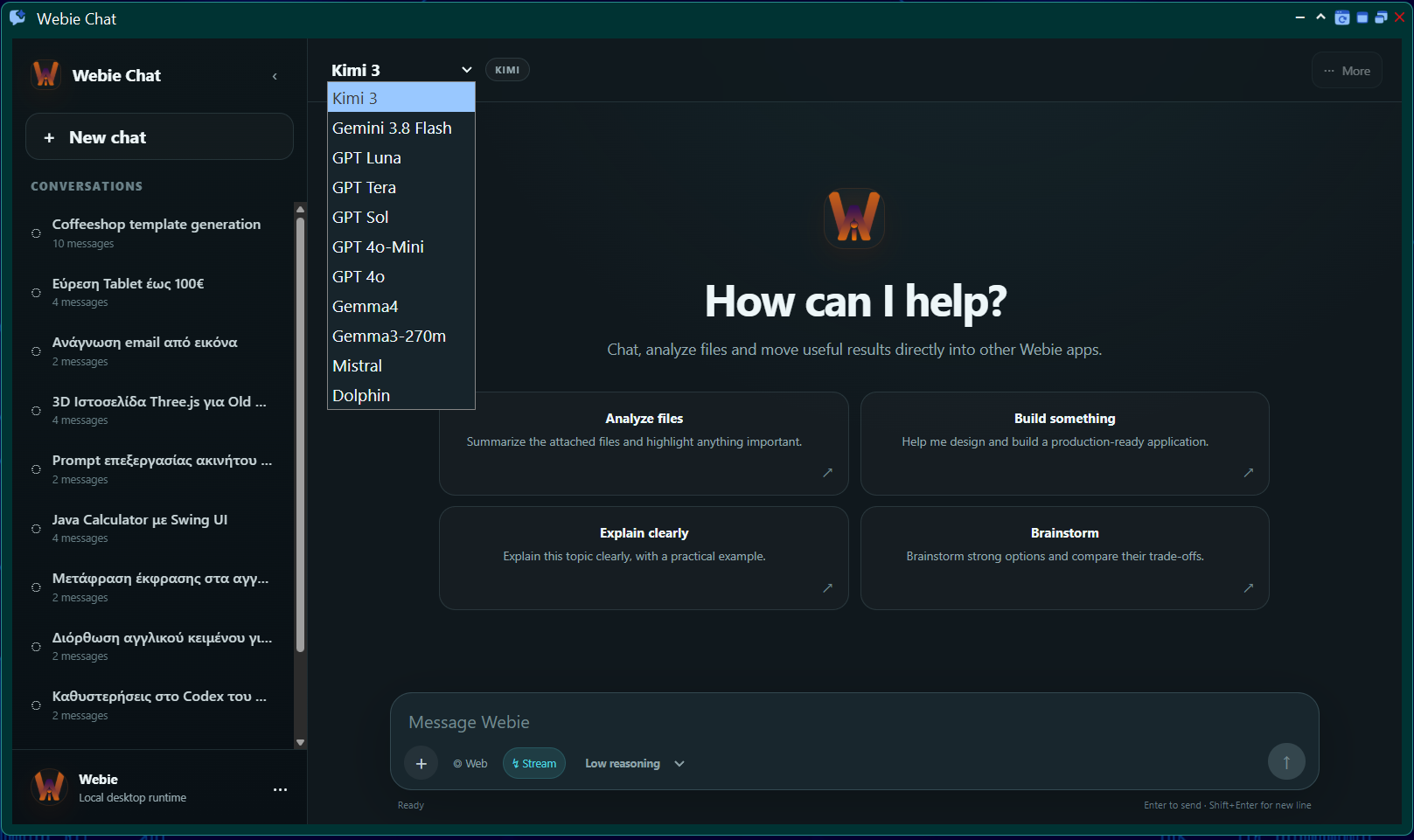Click the scroll-down arrow of the conversations list
The image size is (1414, 840).
pyautogui.click(x=300, y=743)
